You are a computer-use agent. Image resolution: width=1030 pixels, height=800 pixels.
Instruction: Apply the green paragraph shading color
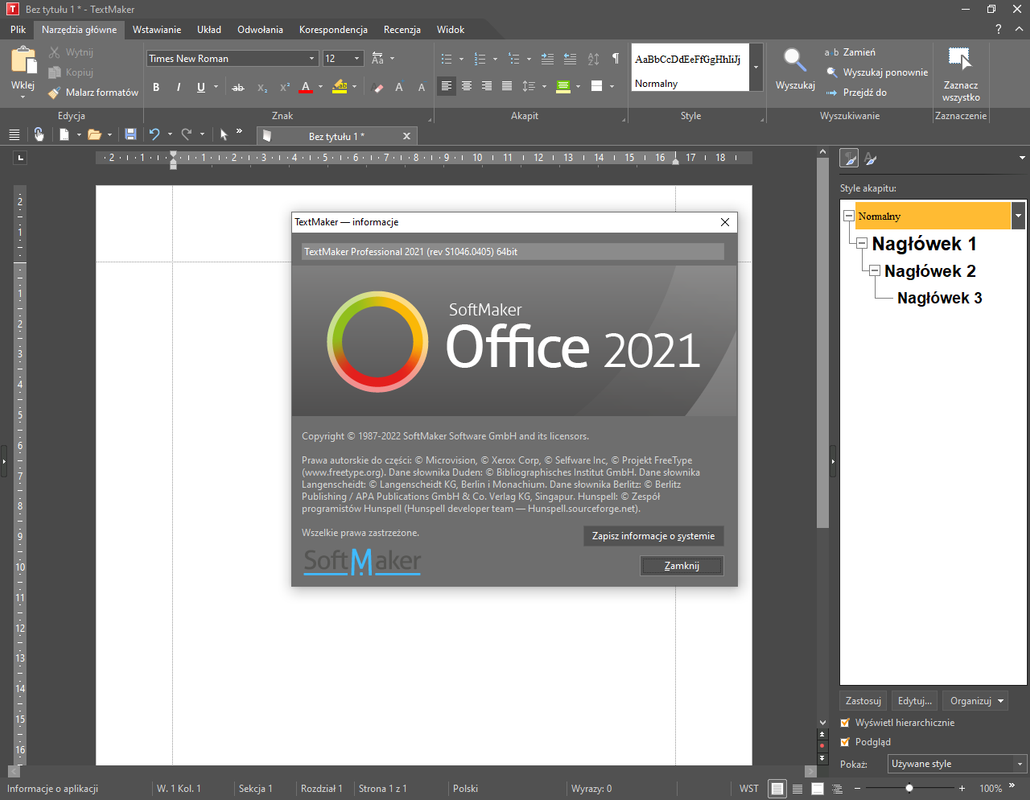point(563,86)
